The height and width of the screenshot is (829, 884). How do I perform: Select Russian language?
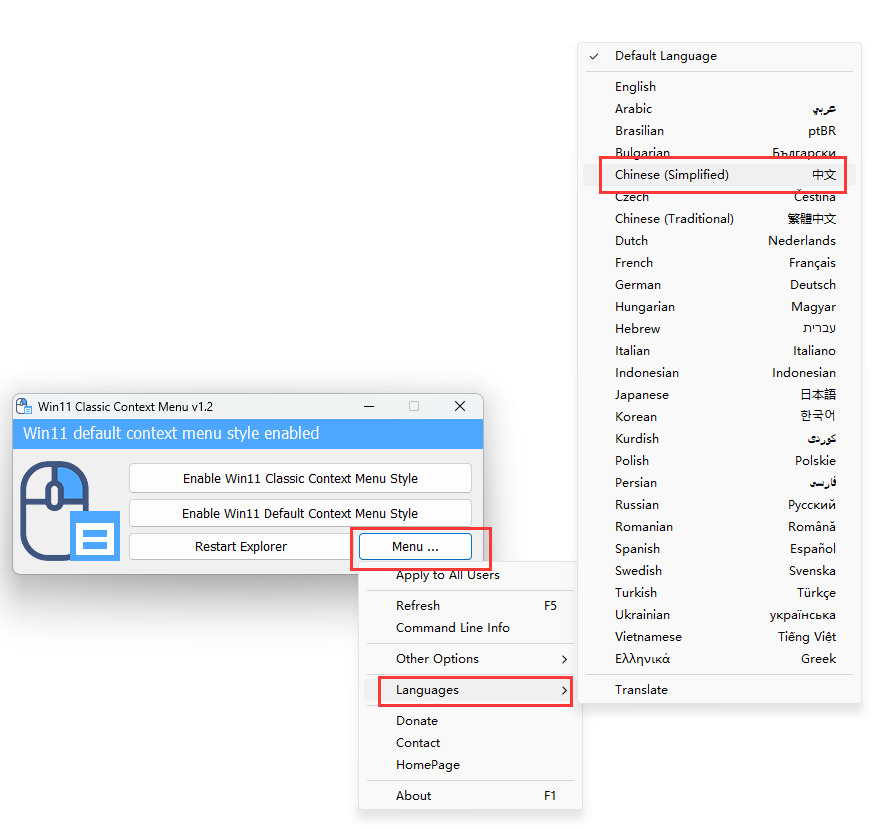click(x=719, y=505)
